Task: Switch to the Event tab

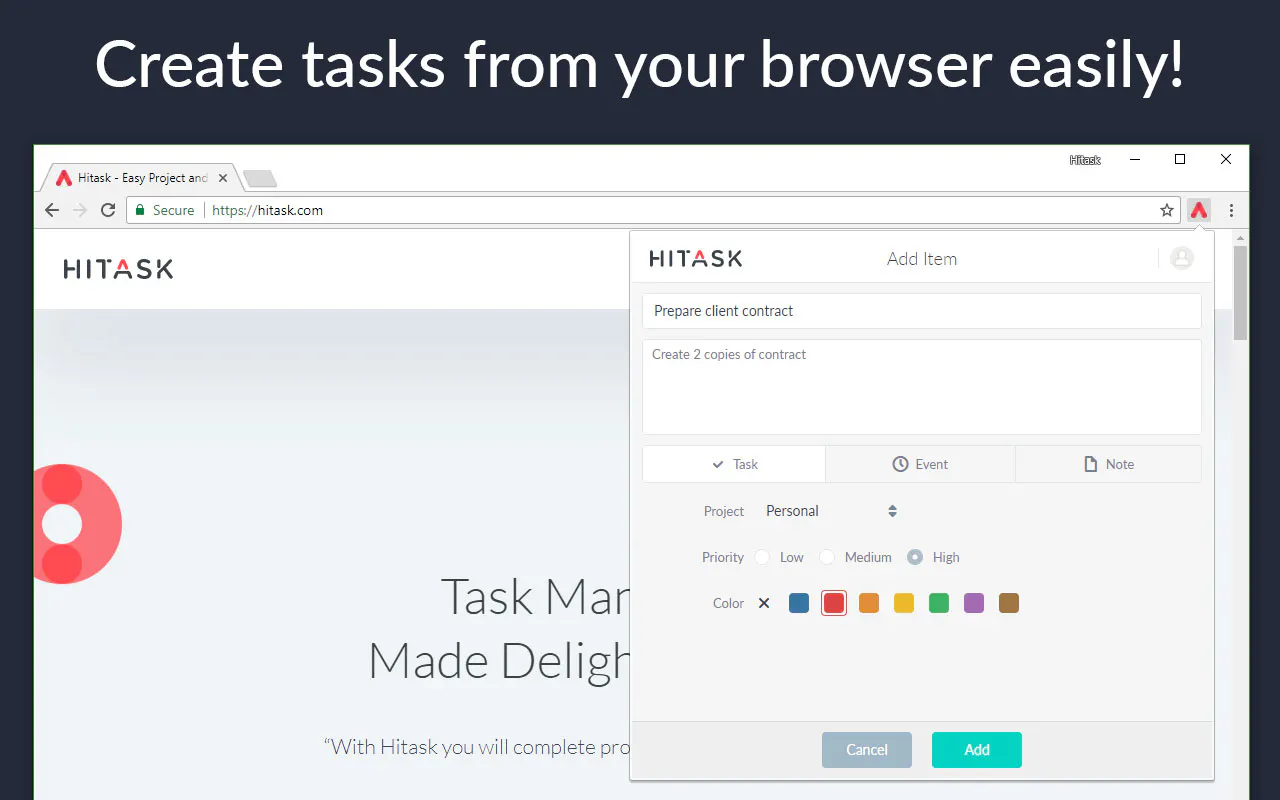Action: 920,464
